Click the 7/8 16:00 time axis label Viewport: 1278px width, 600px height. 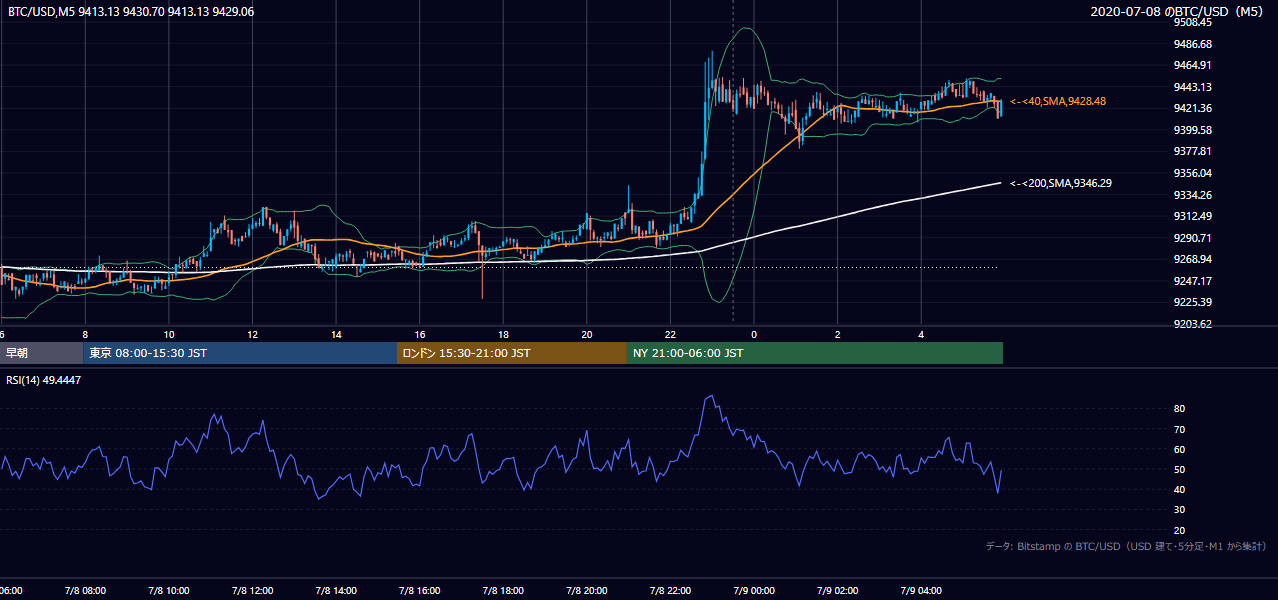coord(420,591)
